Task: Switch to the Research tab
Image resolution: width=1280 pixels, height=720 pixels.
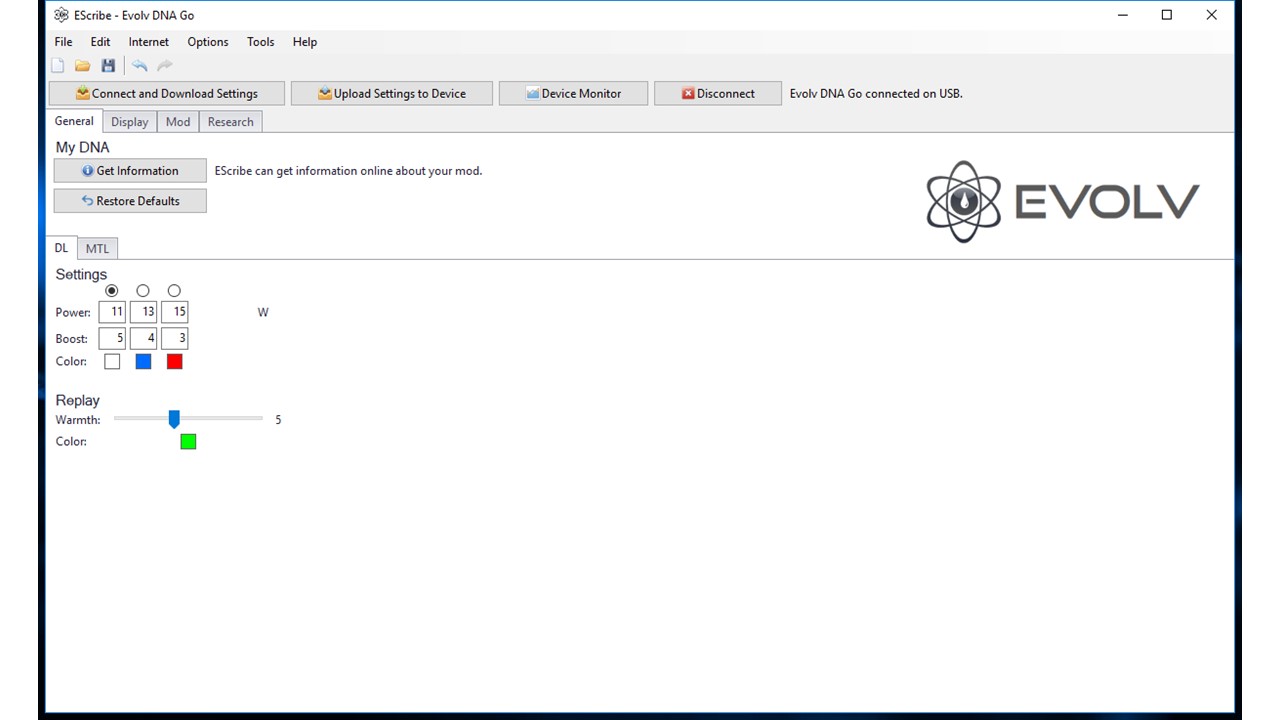Action: click(231, 122)
